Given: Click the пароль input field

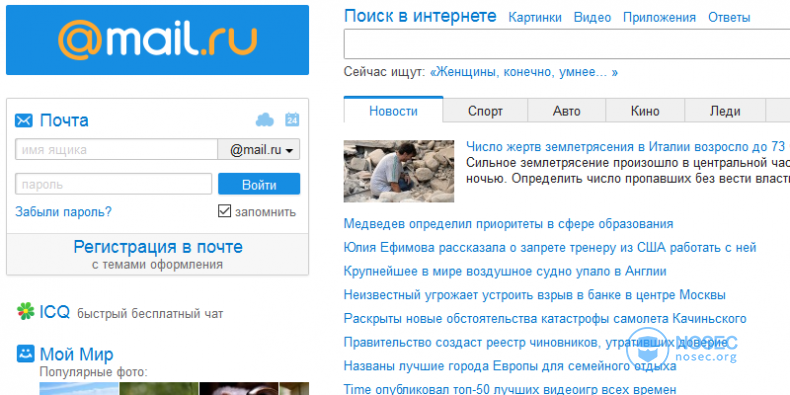Looking at the screenshot, I should click(113, 184).
